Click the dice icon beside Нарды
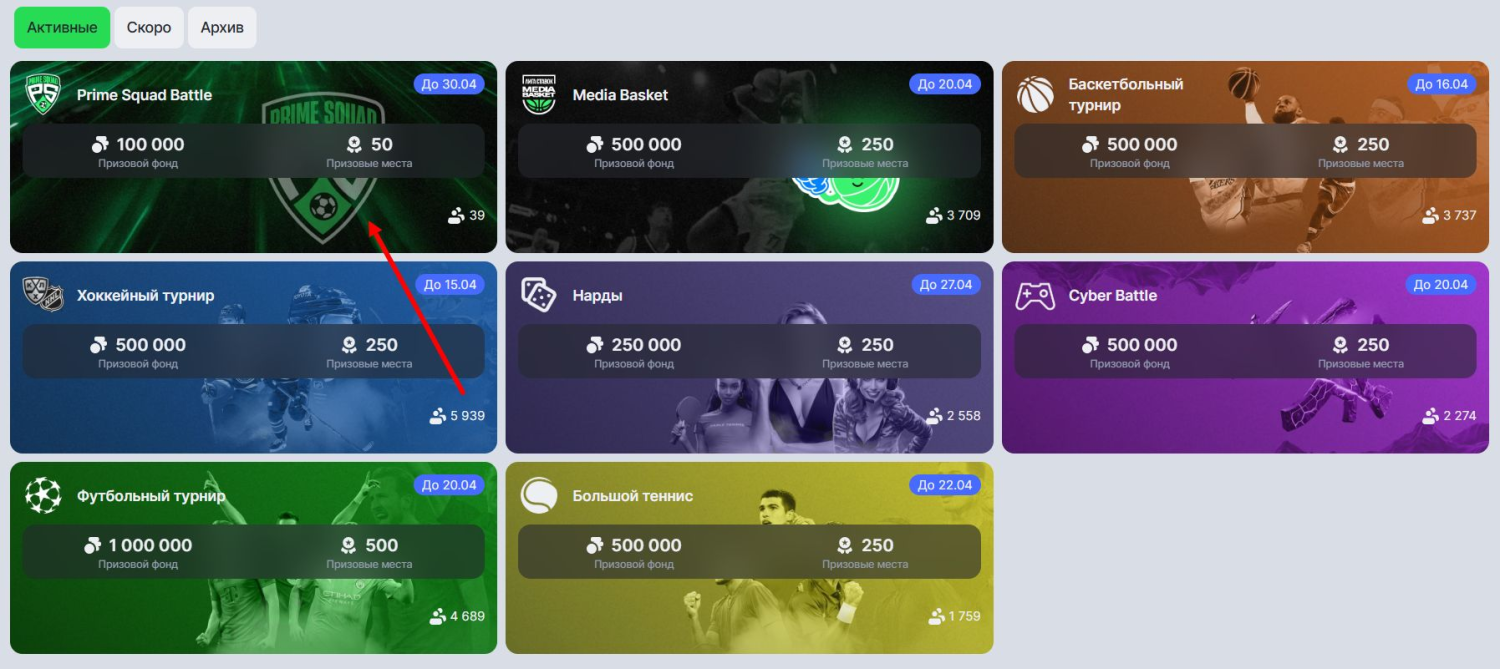Image resolution: width=1500 pixels, height=669 pixels. tap(539, 295)
